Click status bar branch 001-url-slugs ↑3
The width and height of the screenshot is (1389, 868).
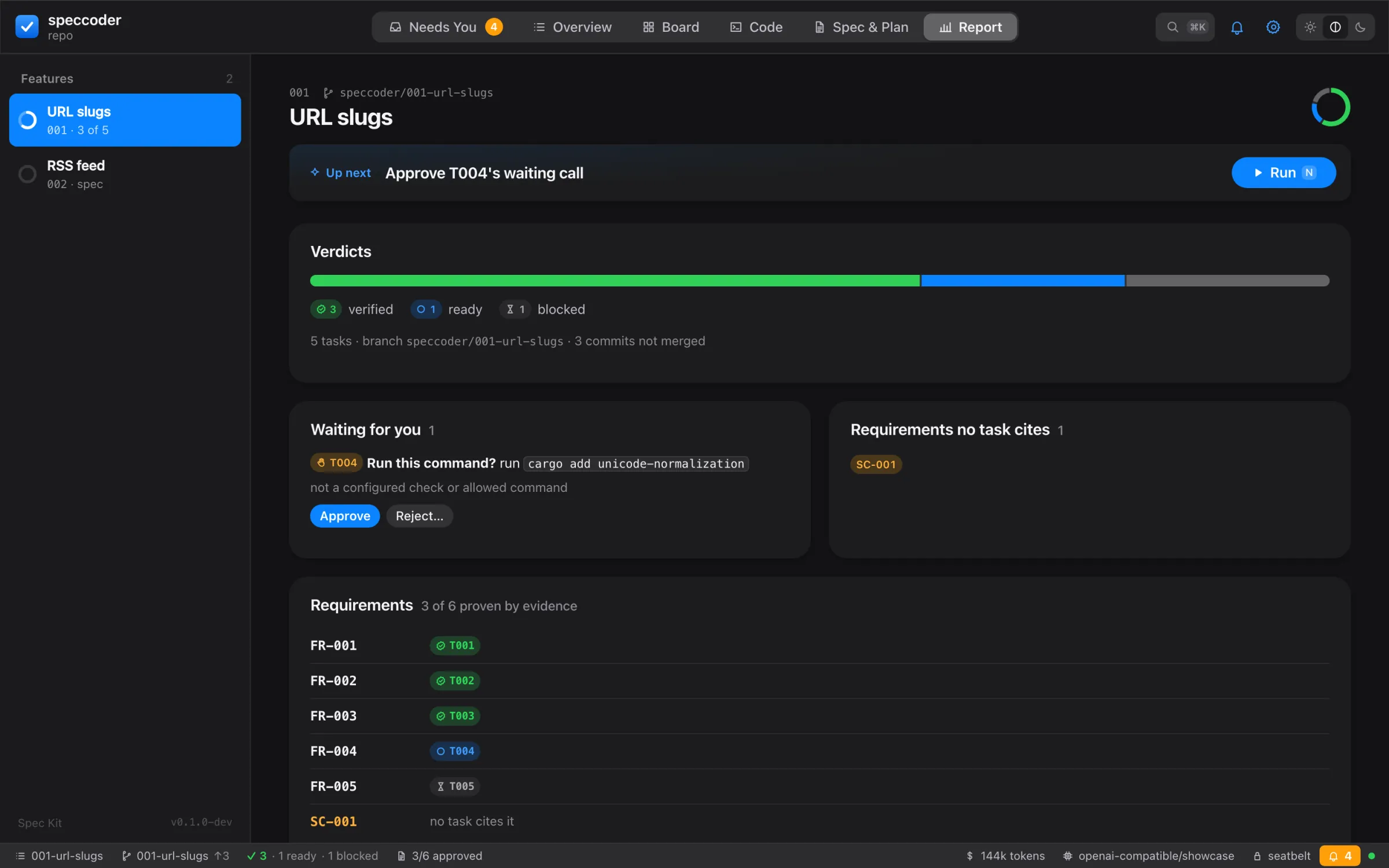coord(175,856)
